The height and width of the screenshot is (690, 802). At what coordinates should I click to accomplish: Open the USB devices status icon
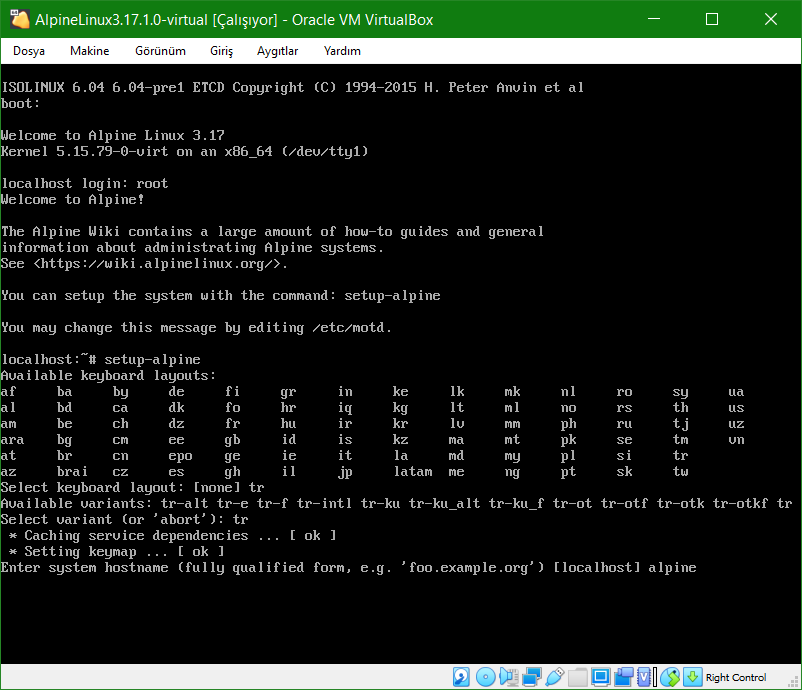(x=554, y=677)
